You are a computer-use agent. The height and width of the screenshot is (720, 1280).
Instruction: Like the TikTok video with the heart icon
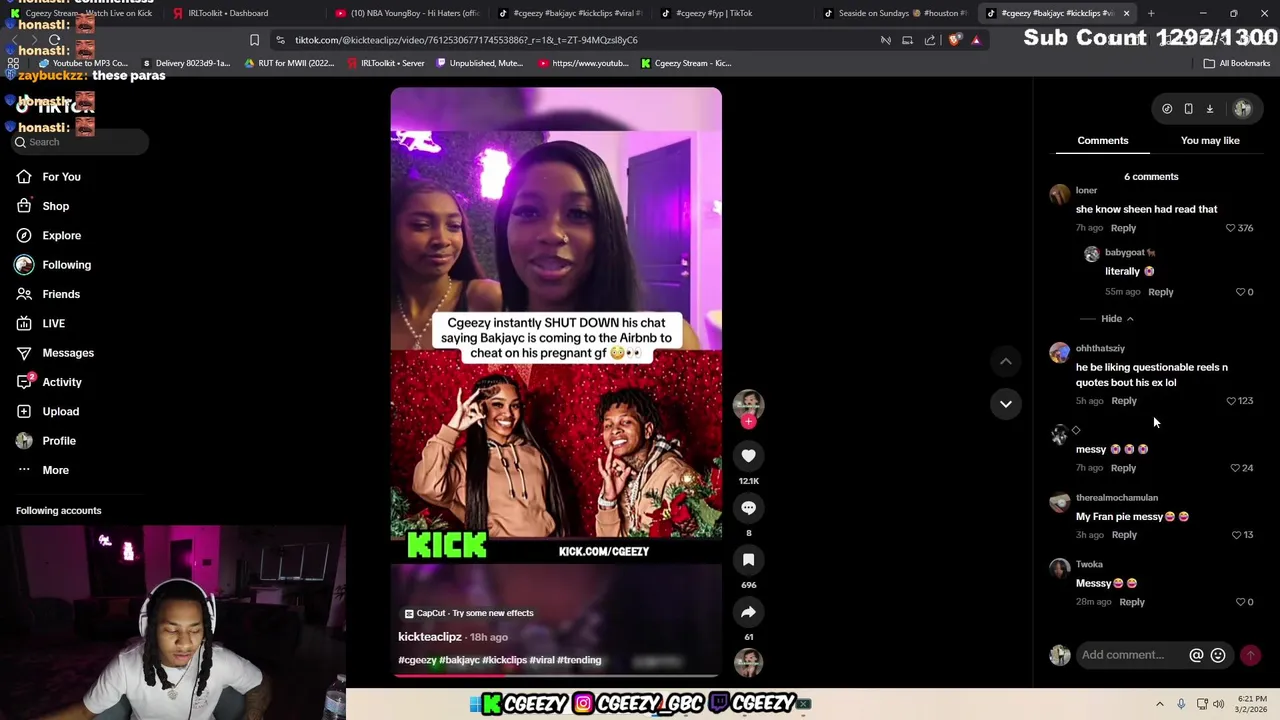[x=748, y=456]
